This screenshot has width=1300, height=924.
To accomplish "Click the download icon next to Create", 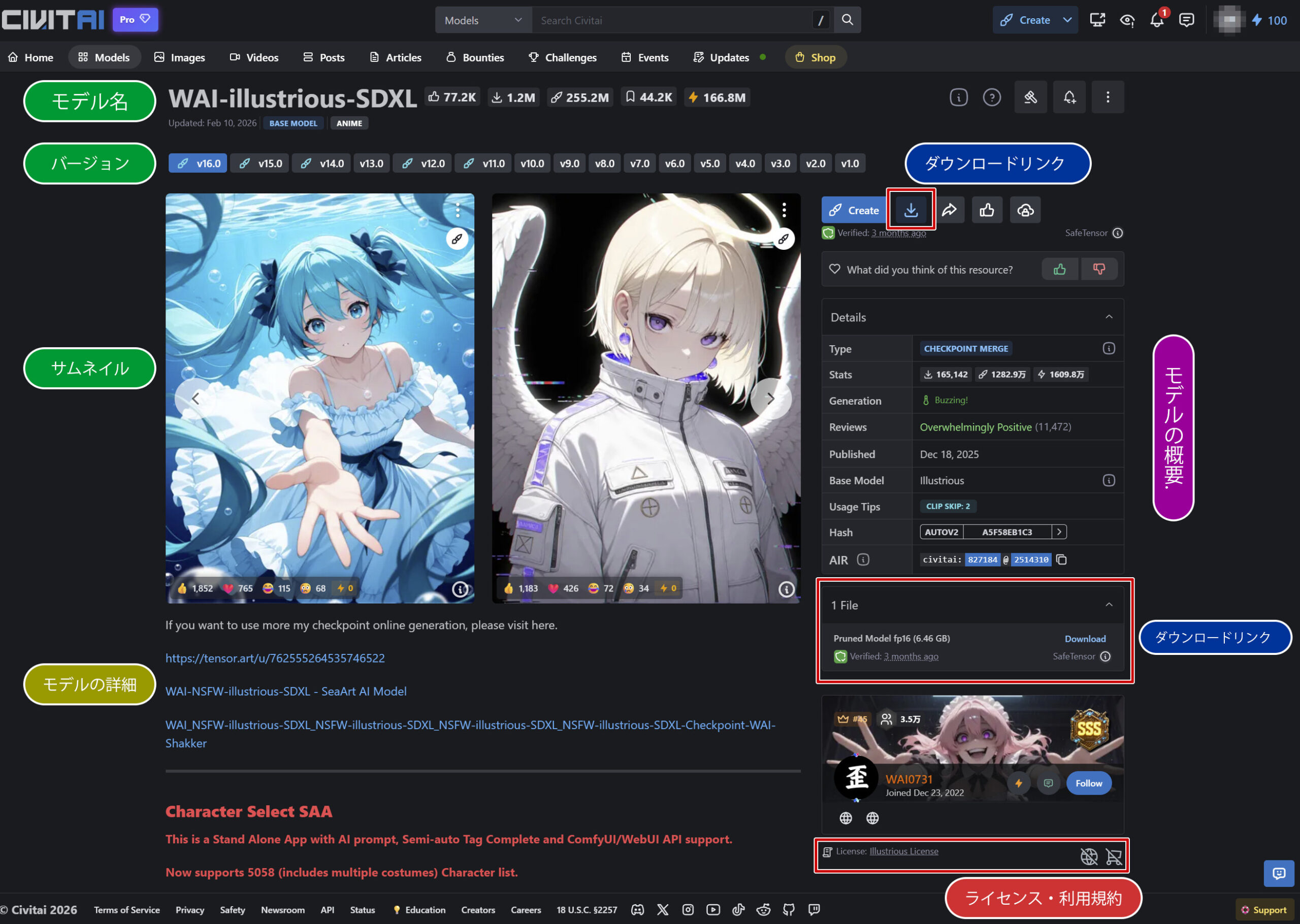I will click(x=911, y=210).
